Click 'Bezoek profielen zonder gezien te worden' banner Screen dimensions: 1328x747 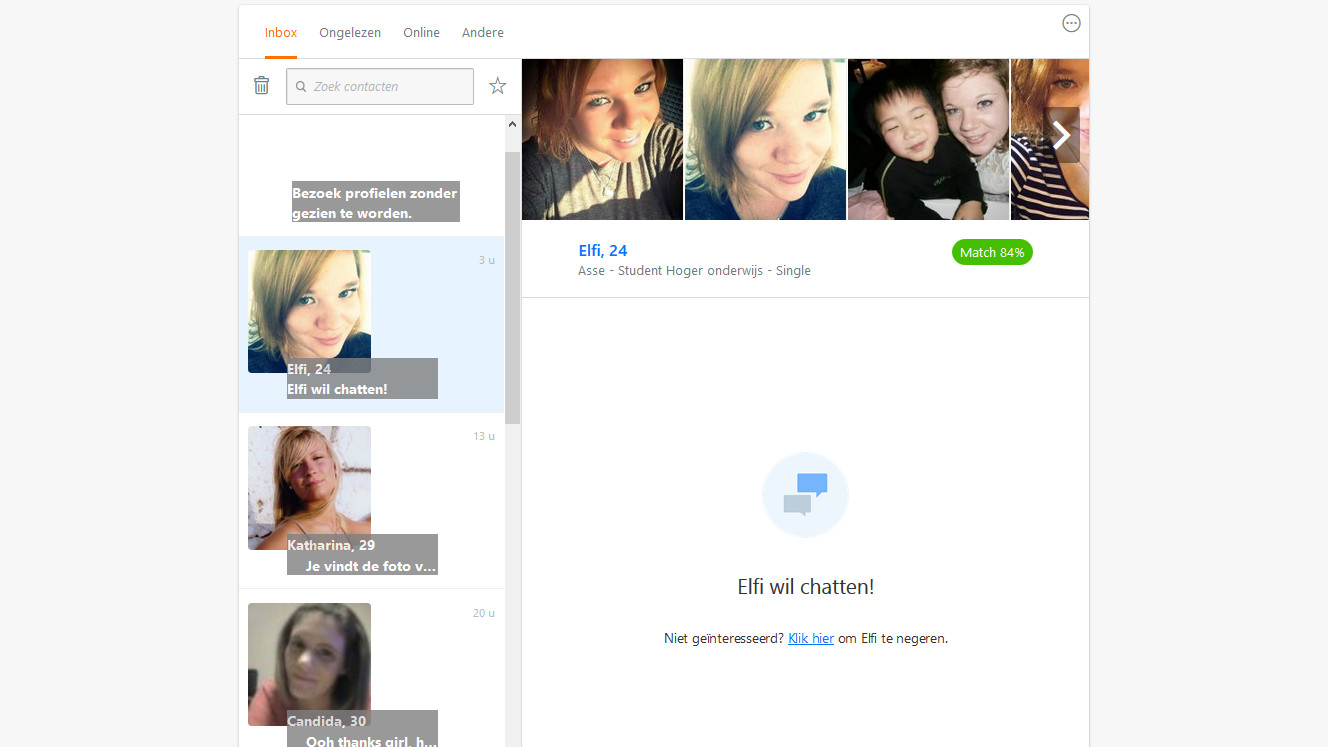[x=375, y=201]
